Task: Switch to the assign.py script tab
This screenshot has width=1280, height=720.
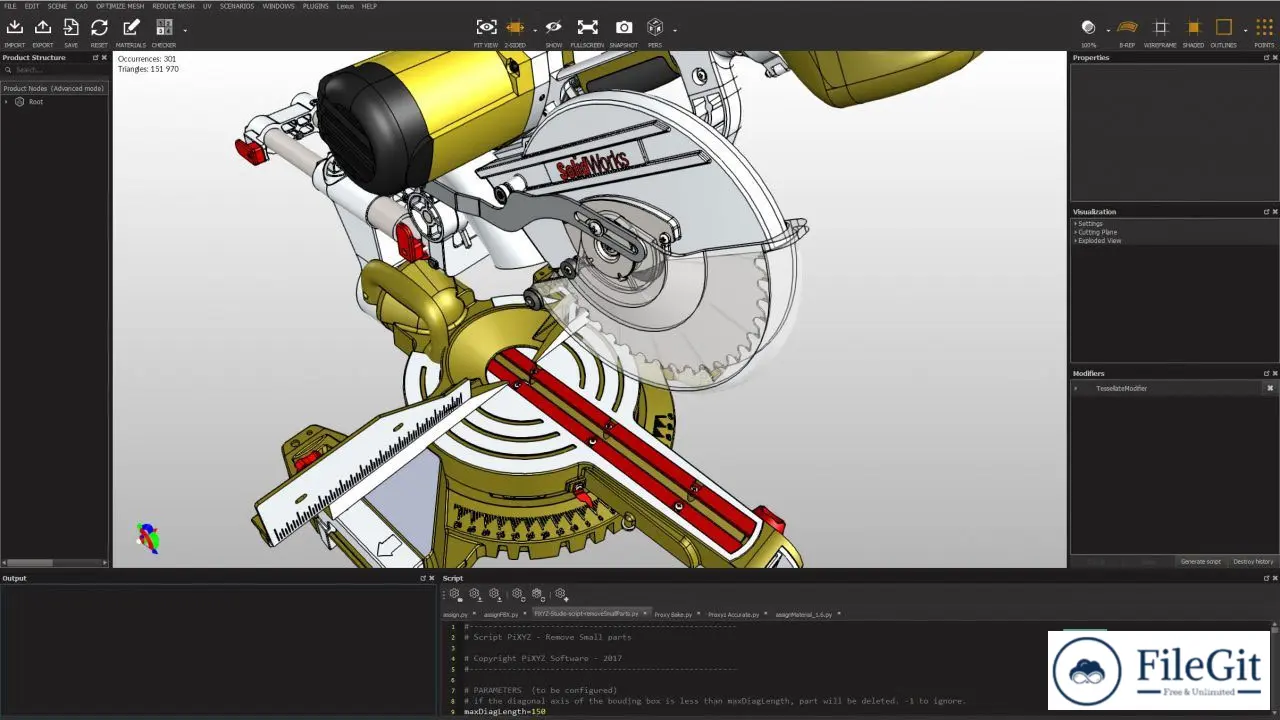Action: pos(455,614)
